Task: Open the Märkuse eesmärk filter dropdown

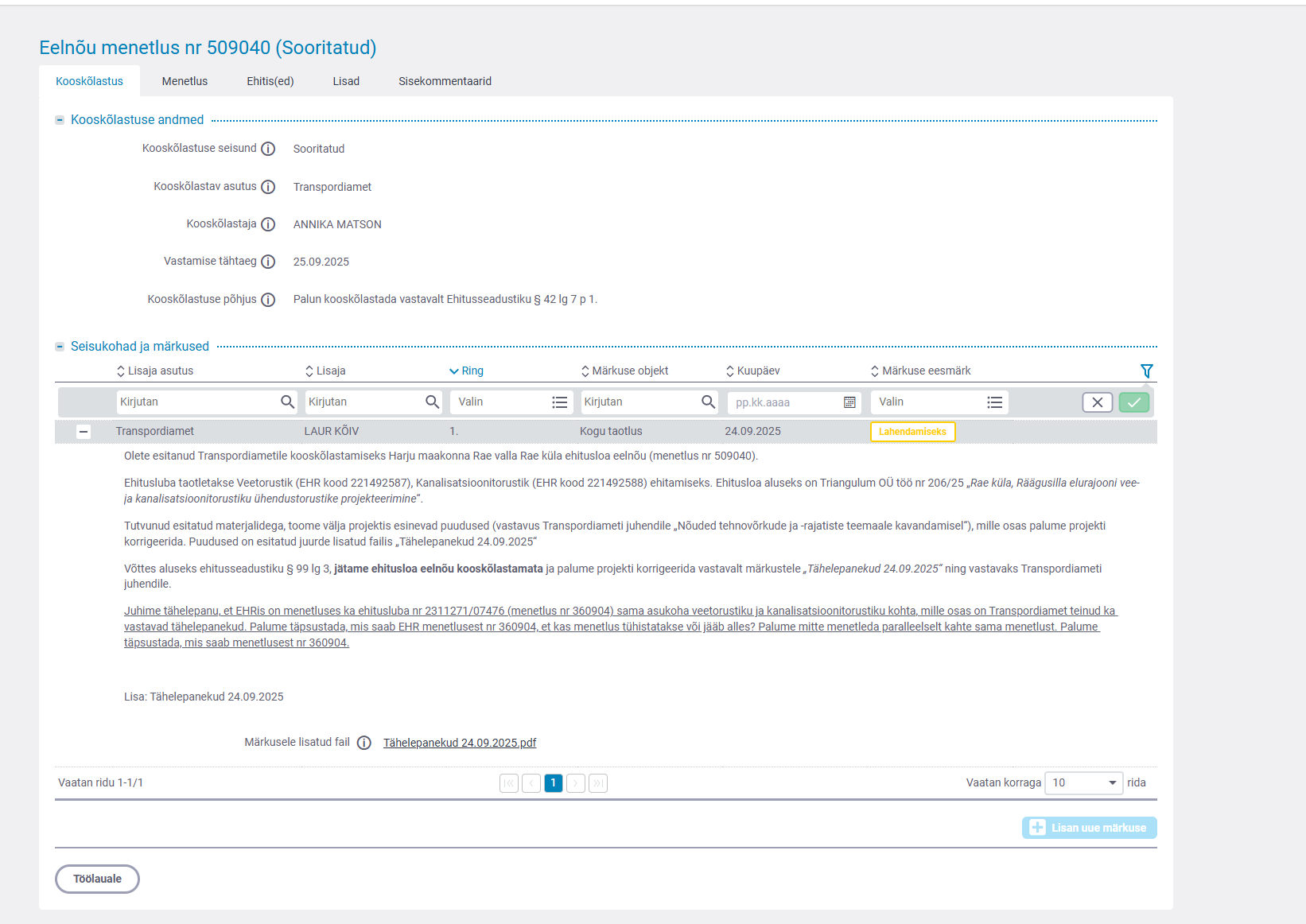Action: [994, 402]
